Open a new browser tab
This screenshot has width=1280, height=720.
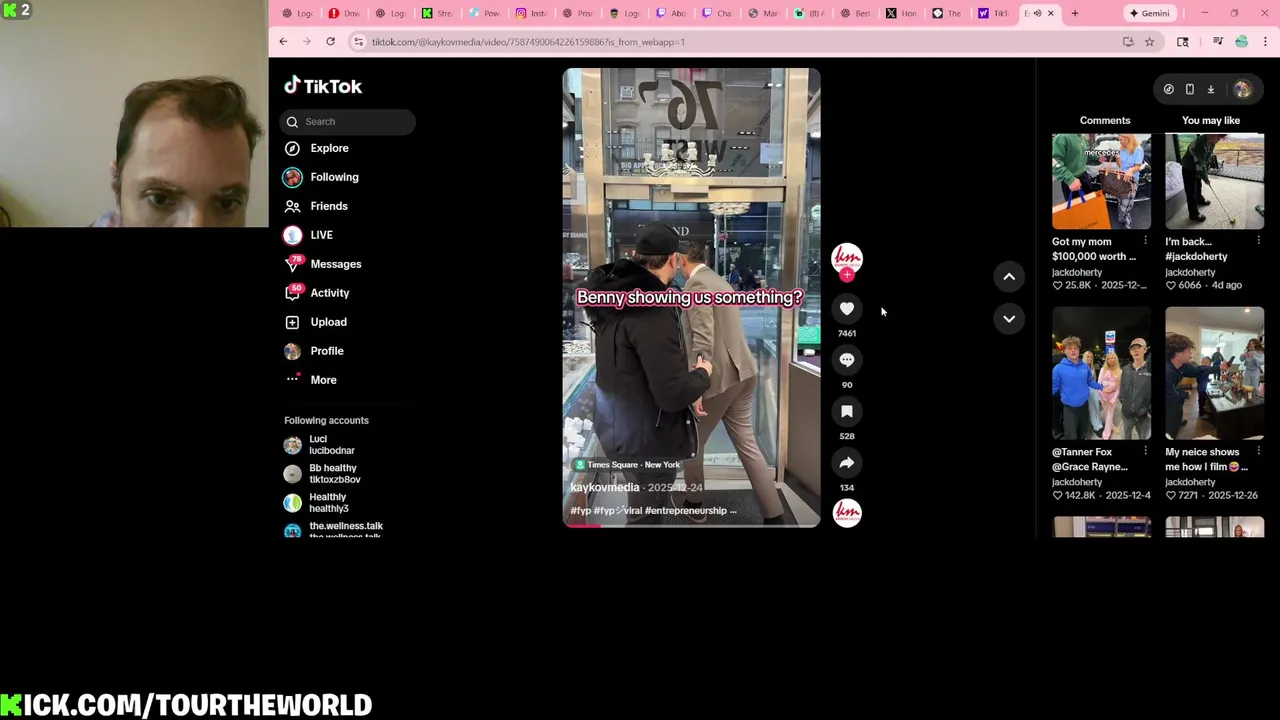point(1075,13)
